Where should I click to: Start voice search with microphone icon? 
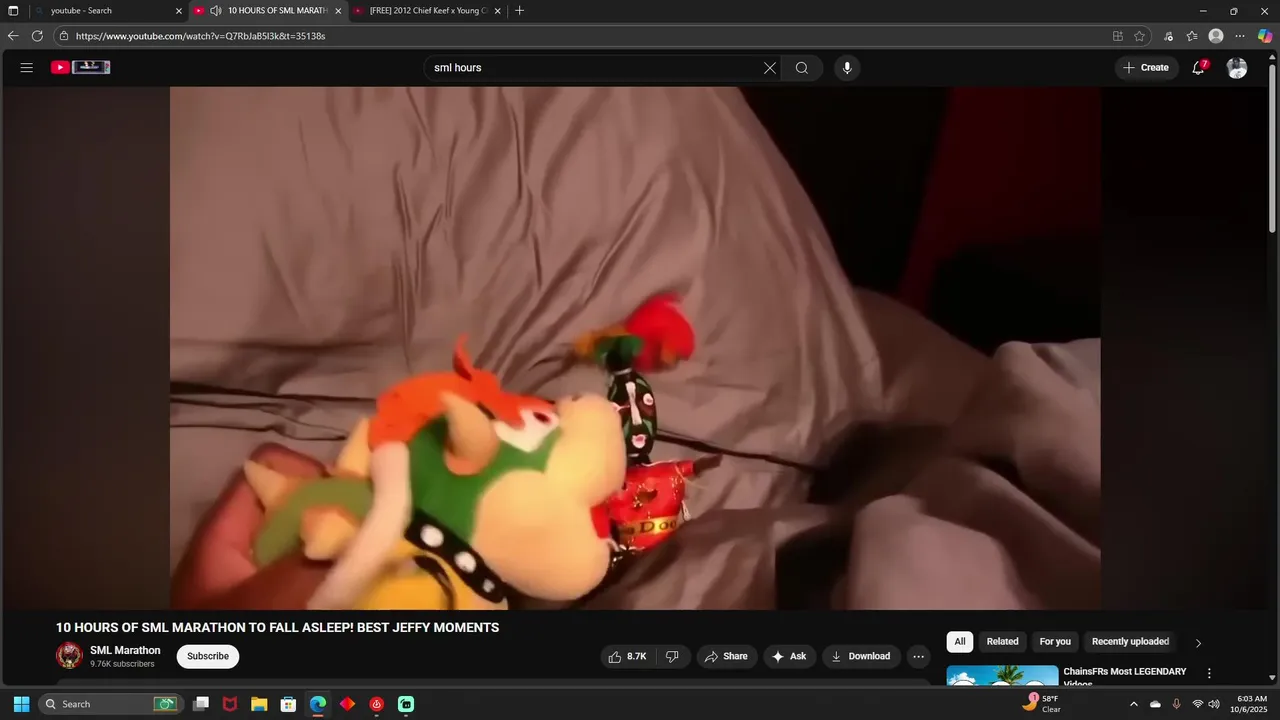coord(847,68)
